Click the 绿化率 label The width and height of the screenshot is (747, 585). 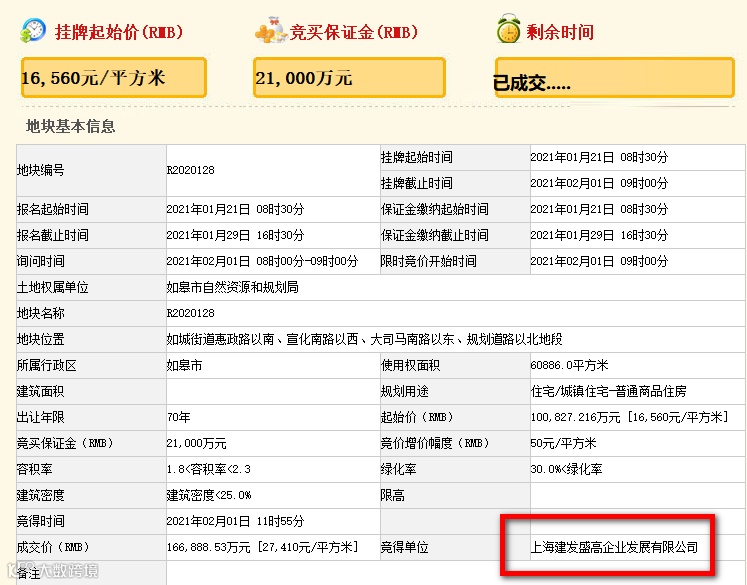[399, 469]
